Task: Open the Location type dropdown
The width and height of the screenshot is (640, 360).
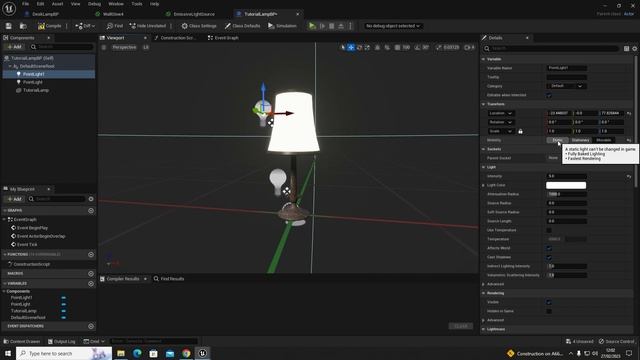Action: (501, 113)
